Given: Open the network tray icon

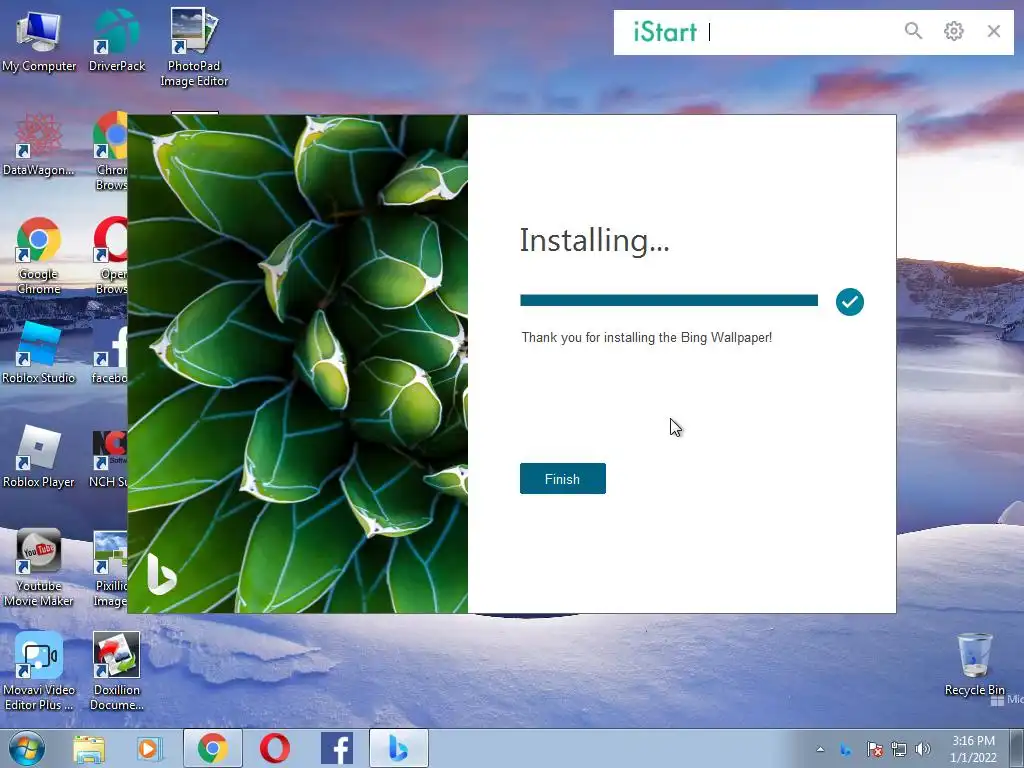Looking at the screenshot, I should pos(899,749).
